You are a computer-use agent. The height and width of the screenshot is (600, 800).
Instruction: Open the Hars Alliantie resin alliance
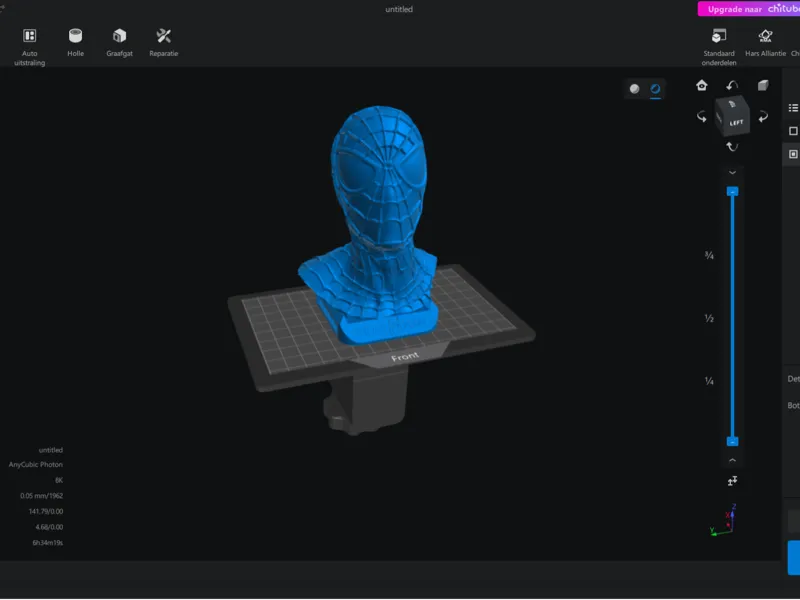[x=765, y=42]
